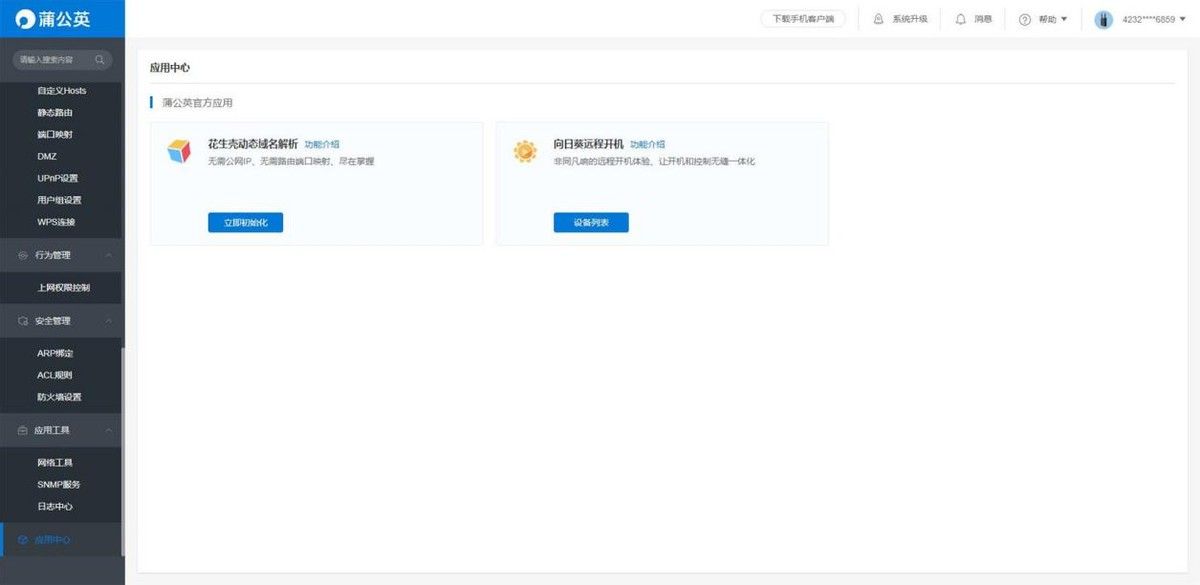Click the 系统升级 lock icon
The width and height of the screenshot is (1200, 585).
[878, 19]
